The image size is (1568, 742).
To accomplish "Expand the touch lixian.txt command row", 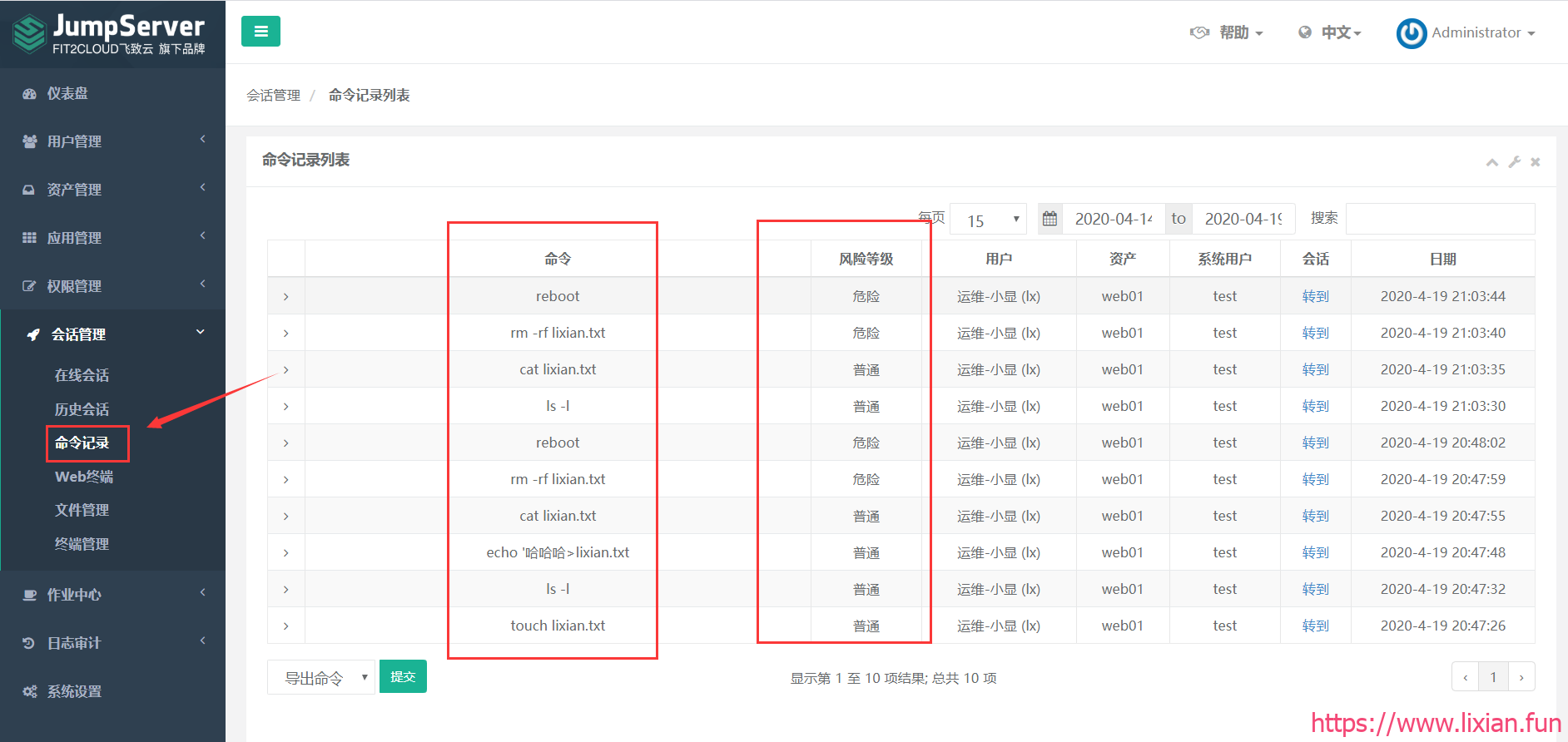I will tap(286, 626).
